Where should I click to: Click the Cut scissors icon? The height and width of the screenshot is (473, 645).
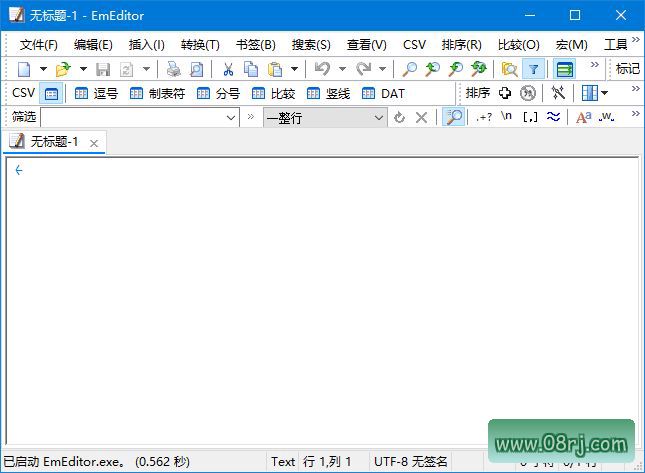click(228, 69)
